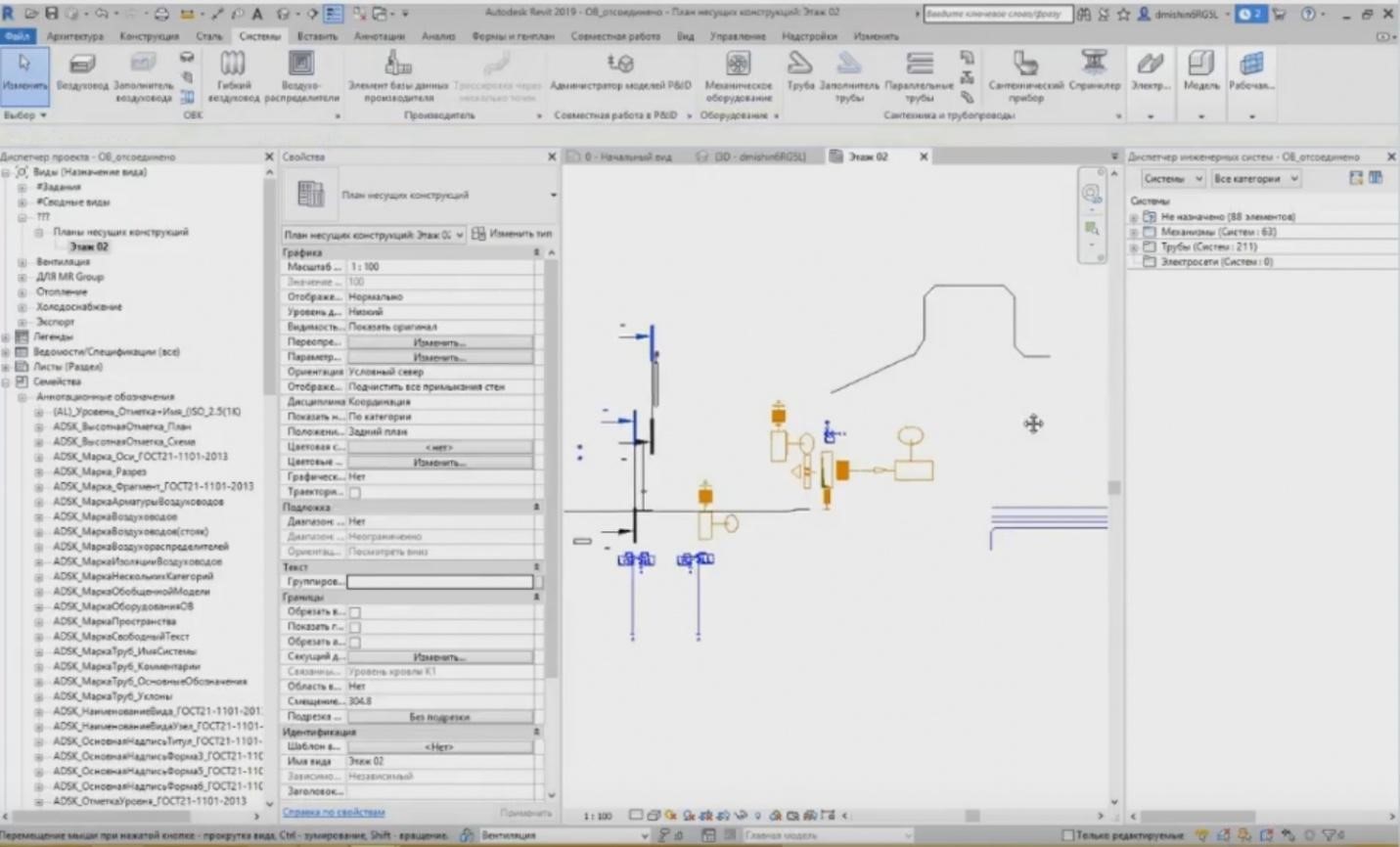Expand the Трубы (Систем : 211) node
1400x847 pixels.
point(1134,247)
